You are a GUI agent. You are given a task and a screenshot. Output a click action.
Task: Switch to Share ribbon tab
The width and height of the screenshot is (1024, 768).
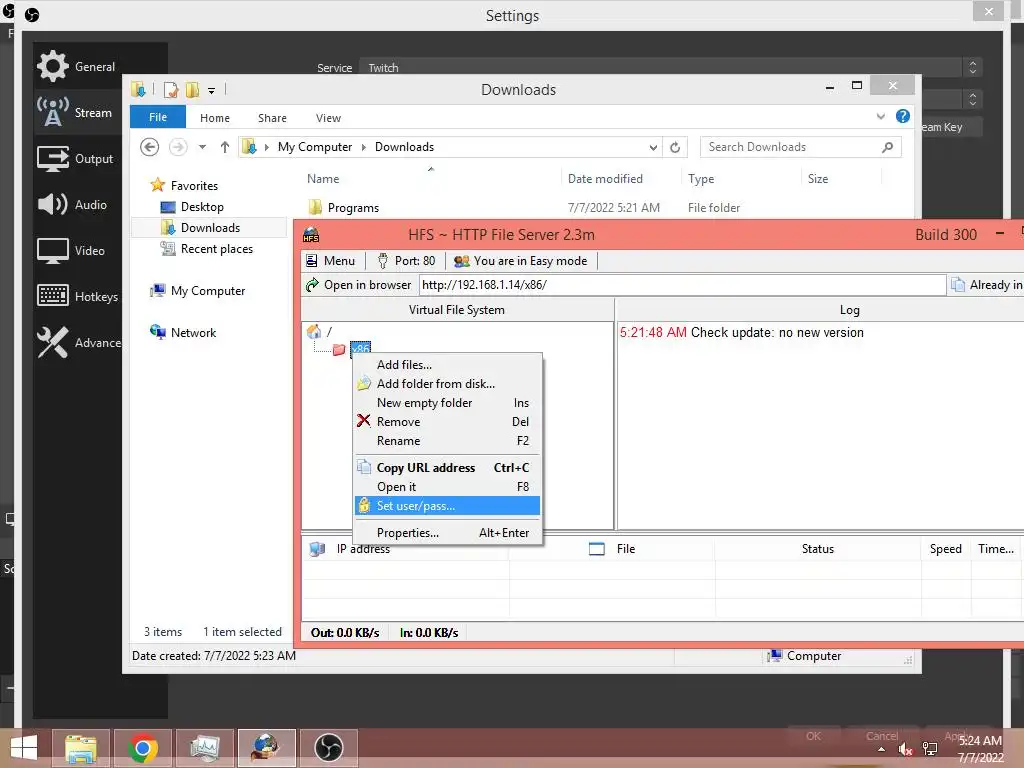pos(272,118)
